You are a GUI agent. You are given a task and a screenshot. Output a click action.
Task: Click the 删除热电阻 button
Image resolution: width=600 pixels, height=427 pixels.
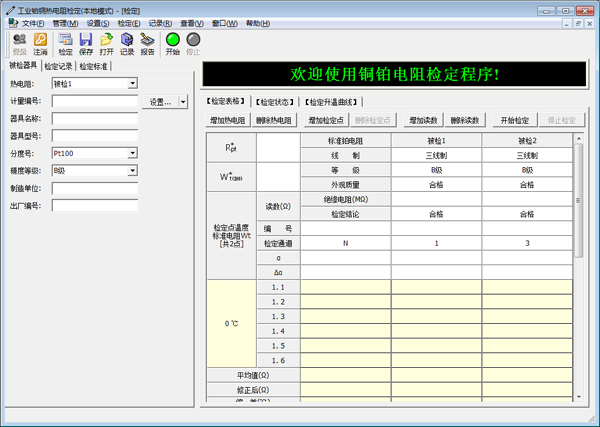pos(274,120)
